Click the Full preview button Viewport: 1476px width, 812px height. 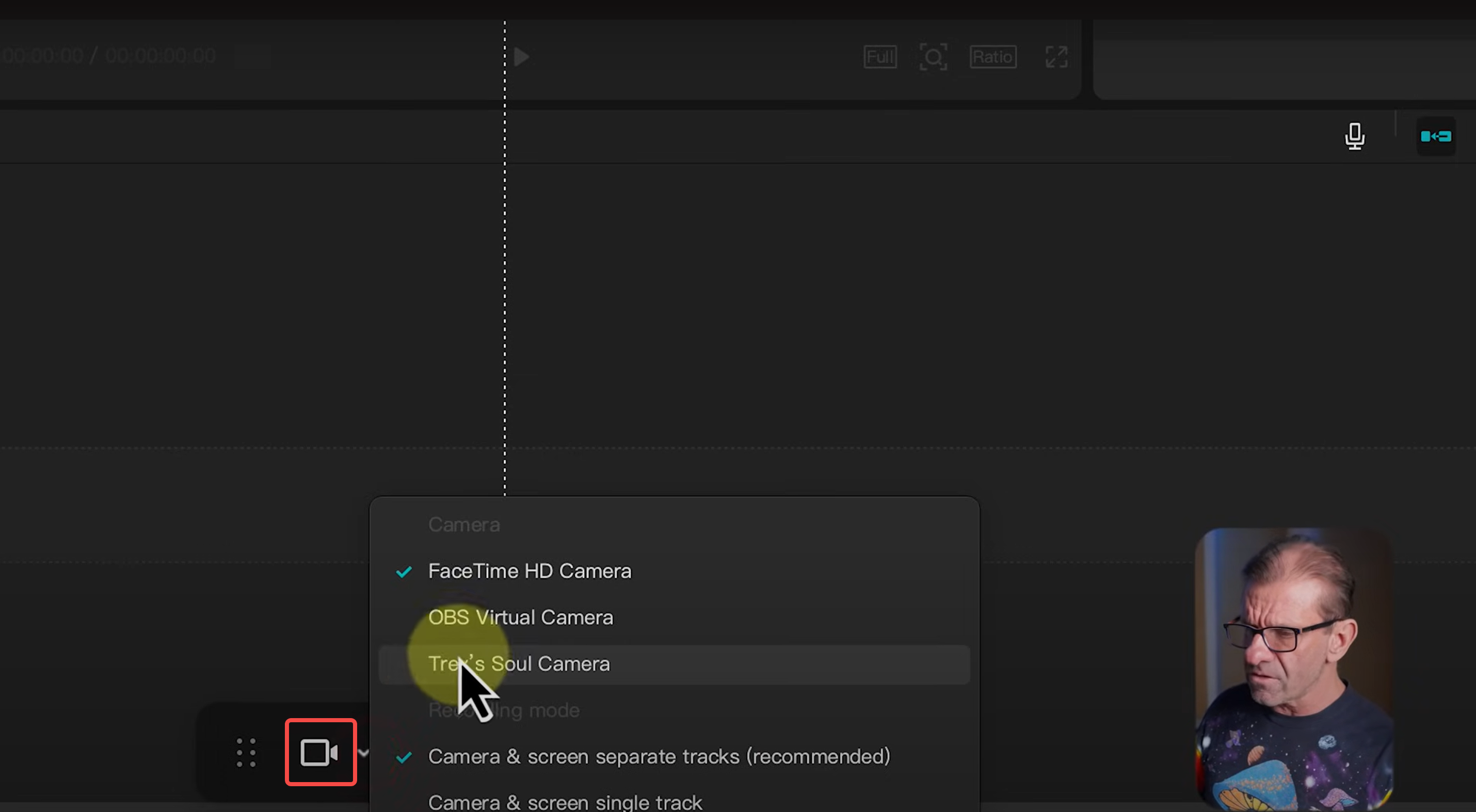(x=880, y=57)
